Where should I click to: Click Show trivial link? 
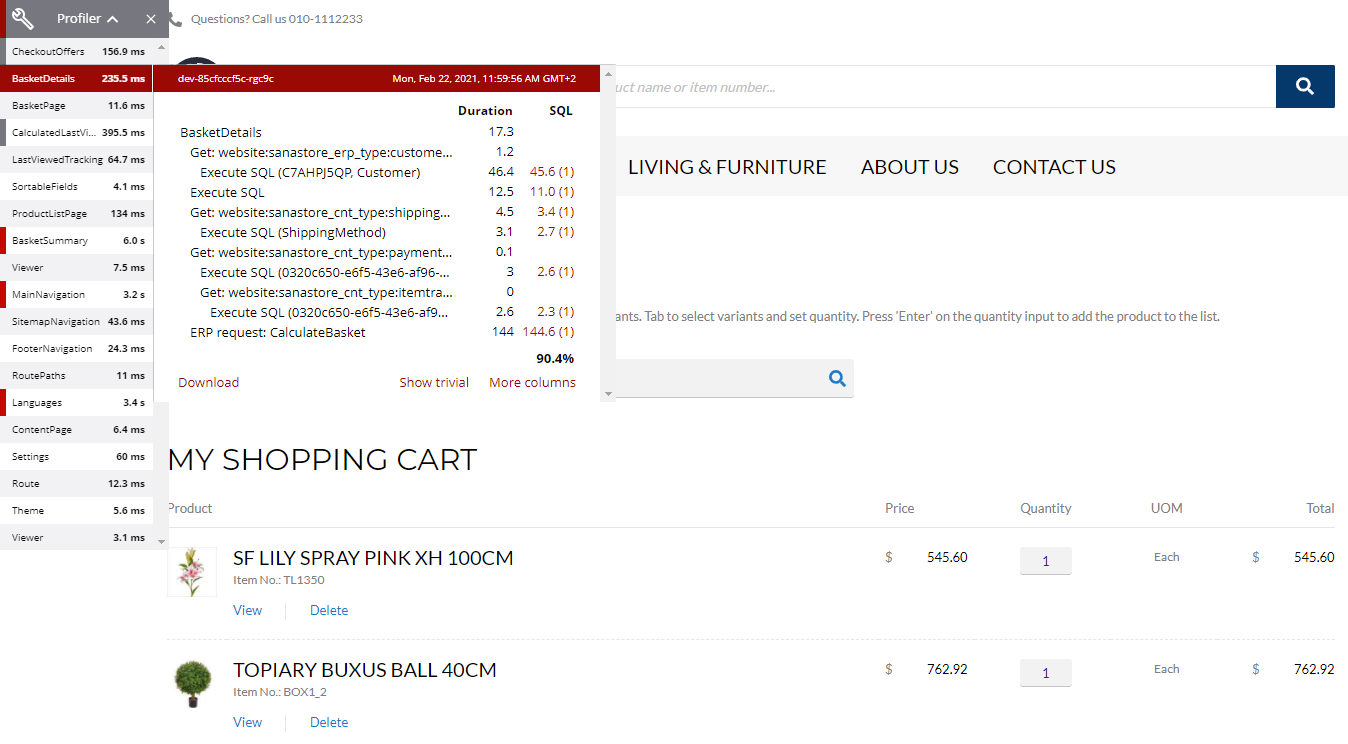(x=434, y=382)
